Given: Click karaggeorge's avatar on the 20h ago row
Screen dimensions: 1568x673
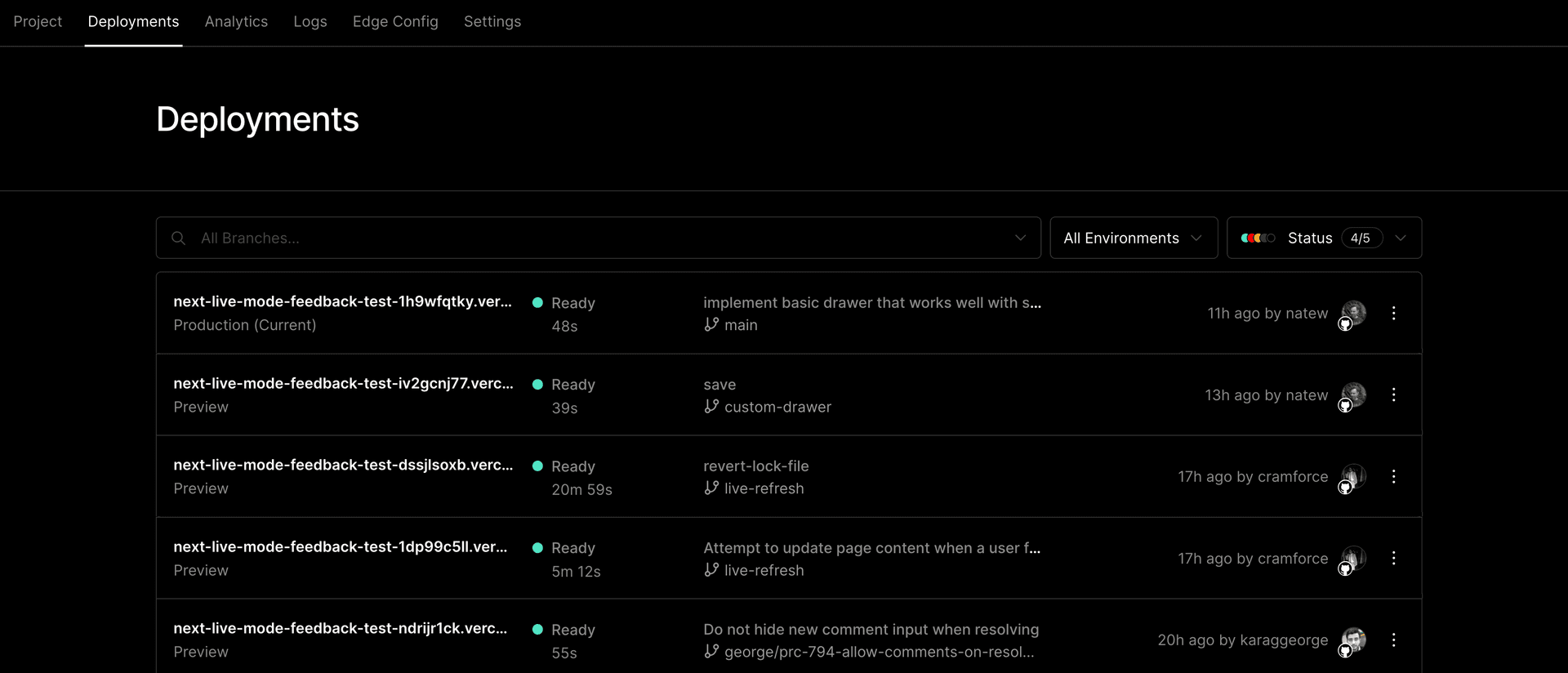Looking at the screenshot, I should (x=1353, y=639).
